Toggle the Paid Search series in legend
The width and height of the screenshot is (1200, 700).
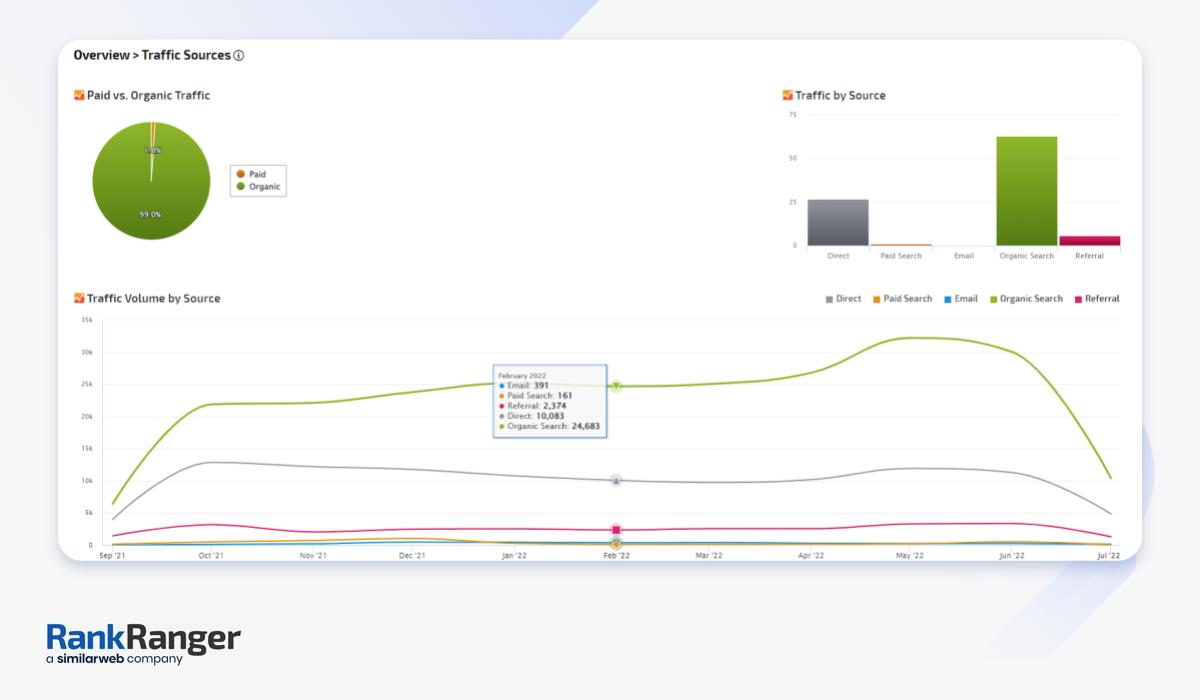pos(902,299)
